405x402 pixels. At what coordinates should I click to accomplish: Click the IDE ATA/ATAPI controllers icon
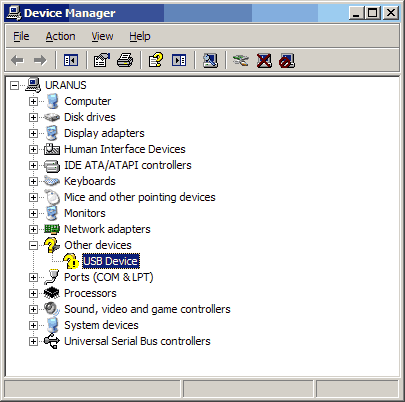click(x=52, y=165)
